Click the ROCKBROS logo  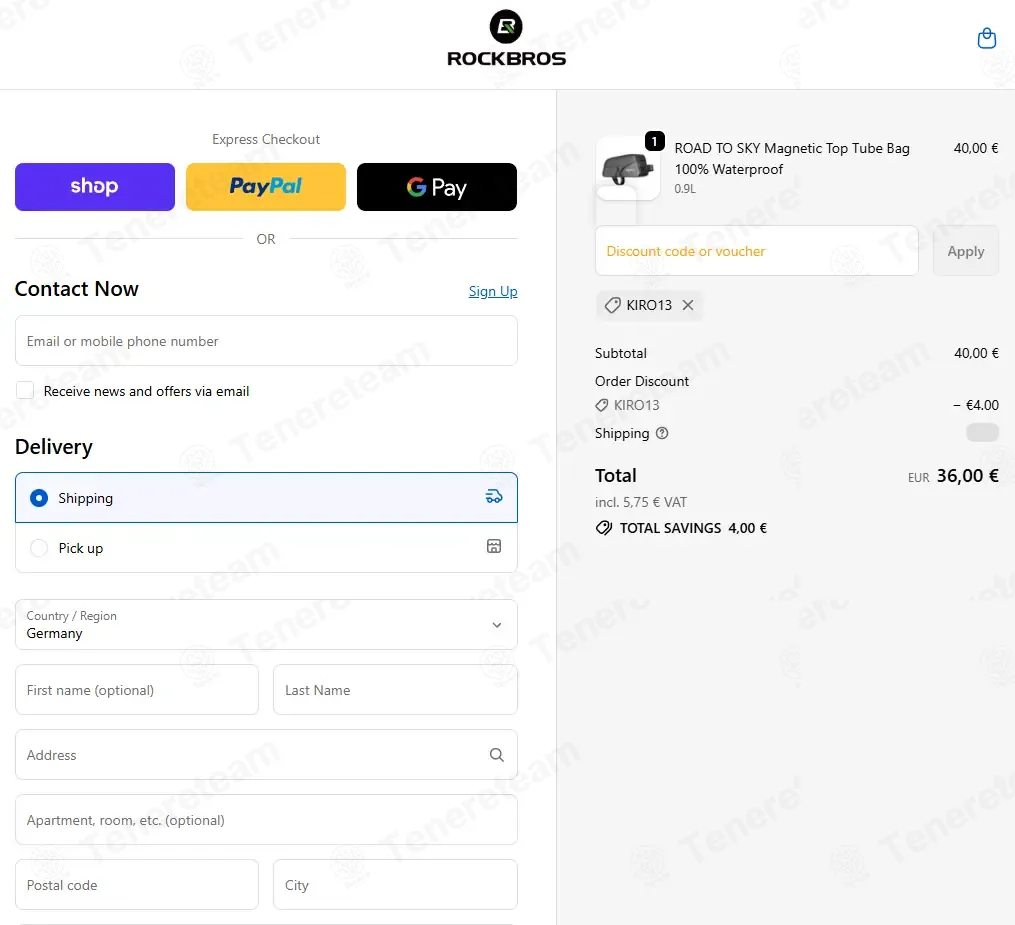point(506,38)
